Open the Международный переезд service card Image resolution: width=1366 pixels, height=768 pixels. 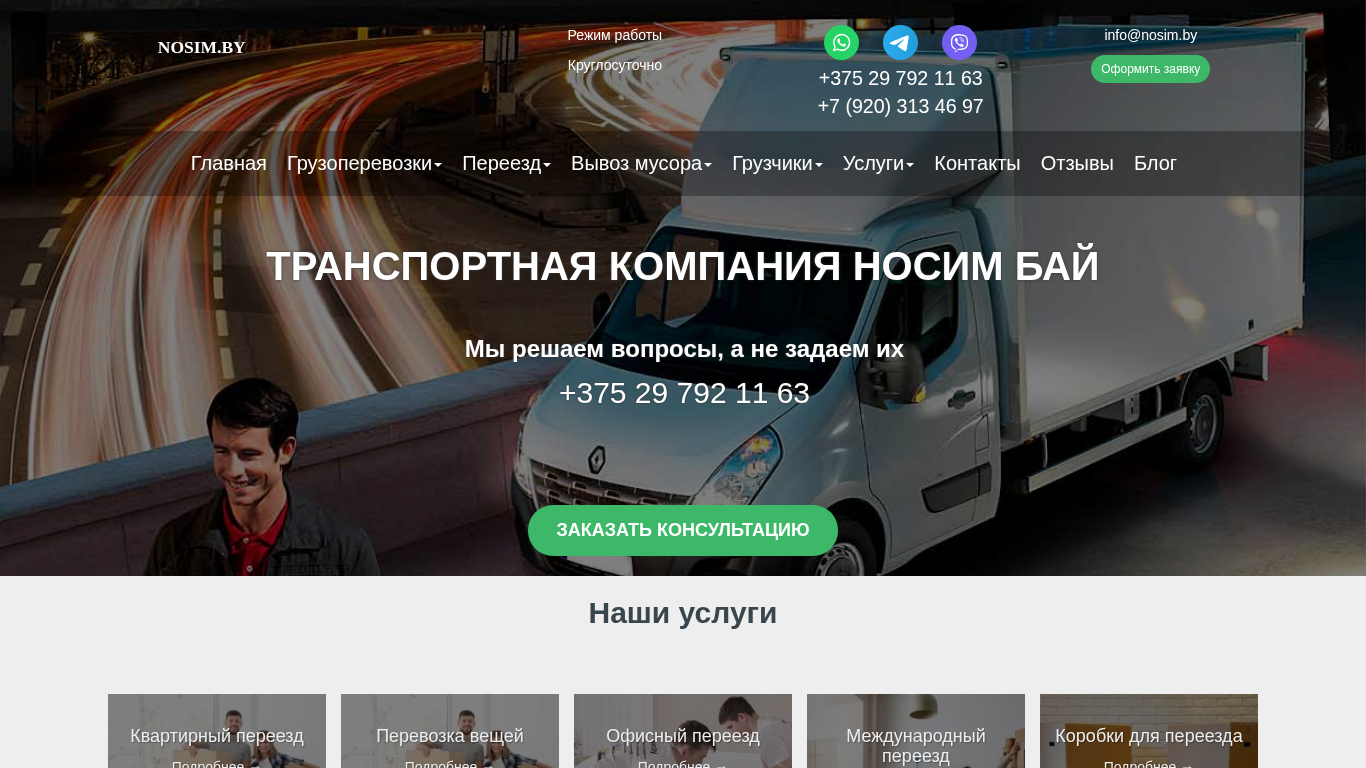coord(916,731)
